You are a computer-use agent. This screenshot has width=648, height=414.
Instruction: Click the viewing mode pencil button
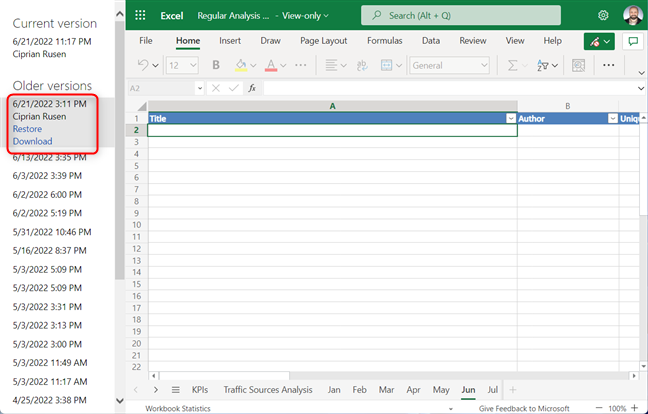599,41
